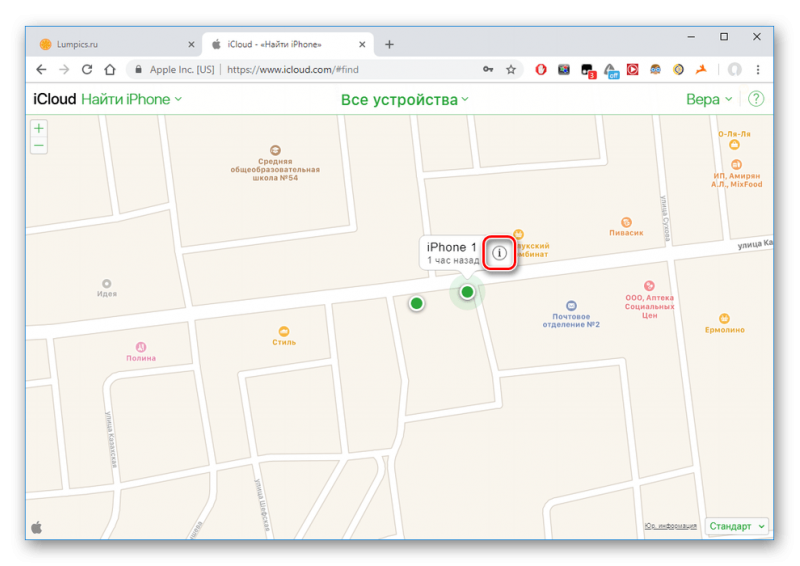
Task: Click the Аптека Социальных Цен marker
Action: (x=649, y=286)
